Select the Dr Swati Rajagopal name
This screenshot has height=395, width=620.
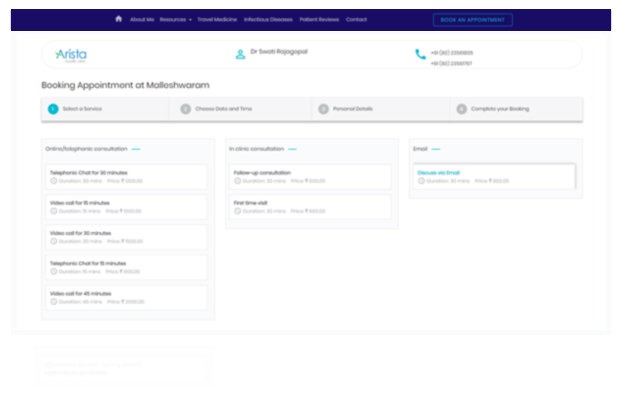(279, 51)
